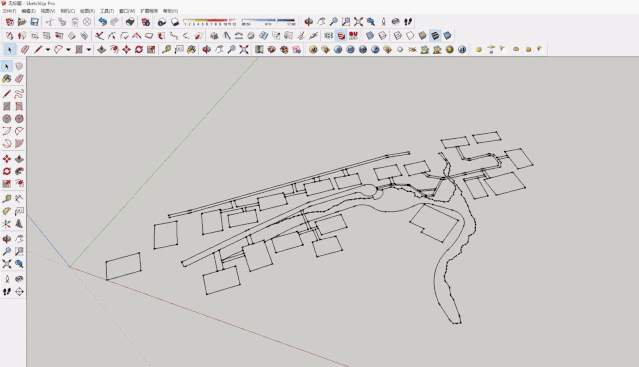Open Print using the printer icon
Screen dimensions: 639x367
130,22
